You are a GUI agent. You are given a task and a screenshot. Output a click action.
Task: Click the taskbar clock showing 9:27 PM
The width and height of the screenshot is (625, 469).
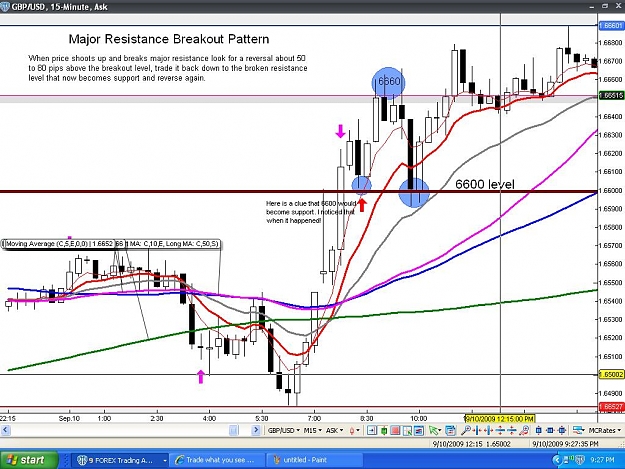pos(602,460)
